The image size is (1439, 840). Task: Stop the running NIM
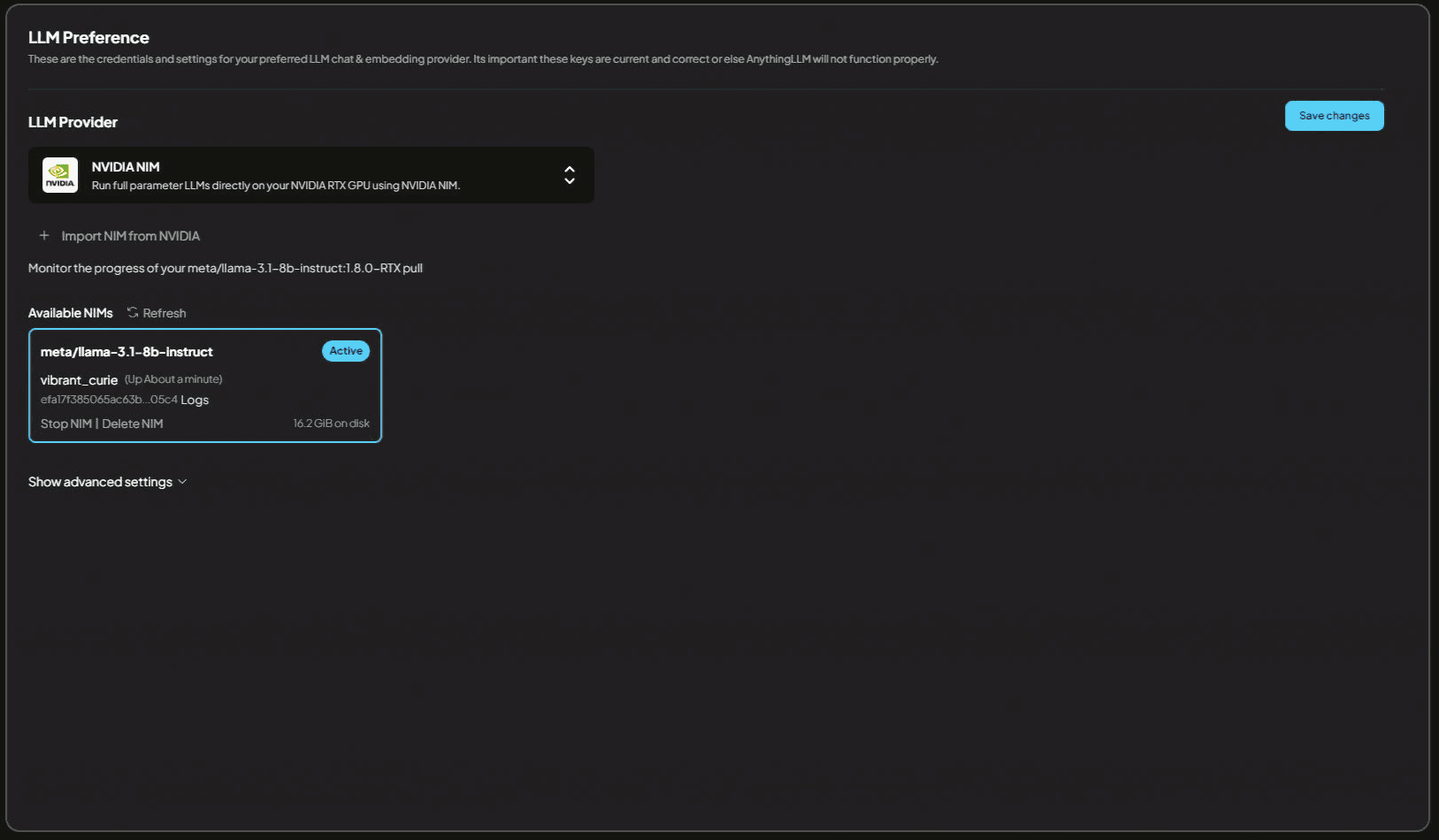click(66, 424)
